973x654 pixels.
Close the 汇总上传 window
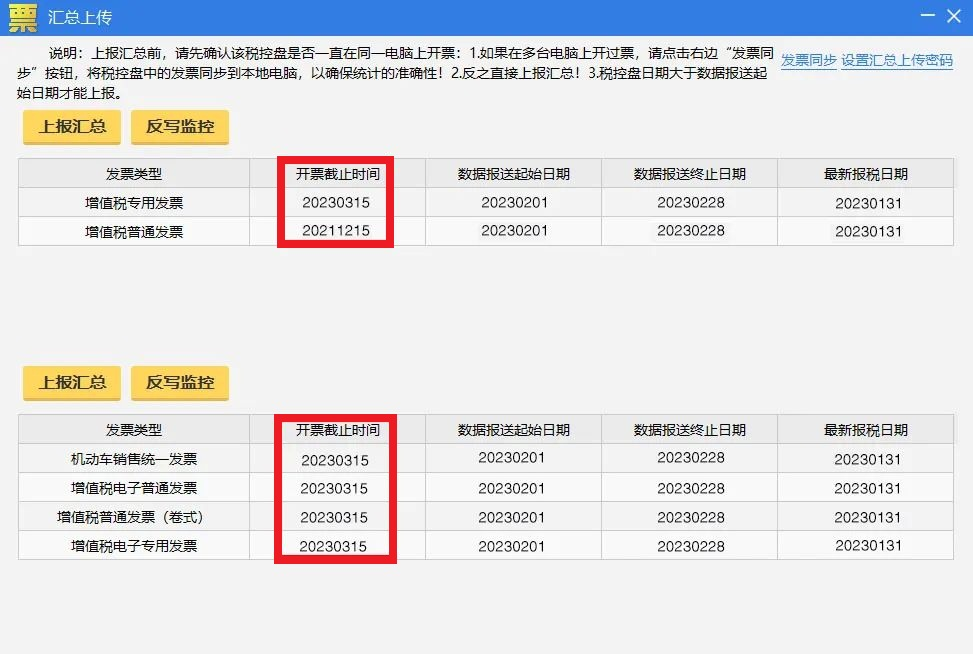pyautogui.click(x=954, y=16)
